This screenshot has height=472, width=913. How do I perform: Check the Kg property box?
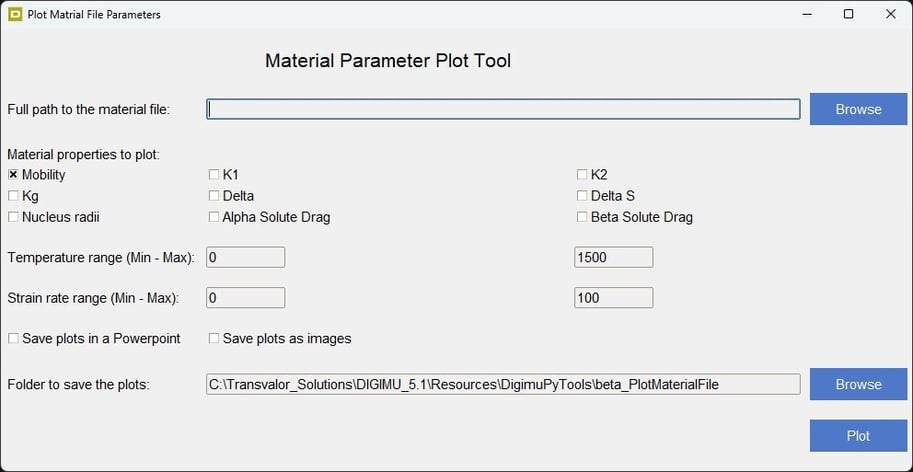click(13, 196)
